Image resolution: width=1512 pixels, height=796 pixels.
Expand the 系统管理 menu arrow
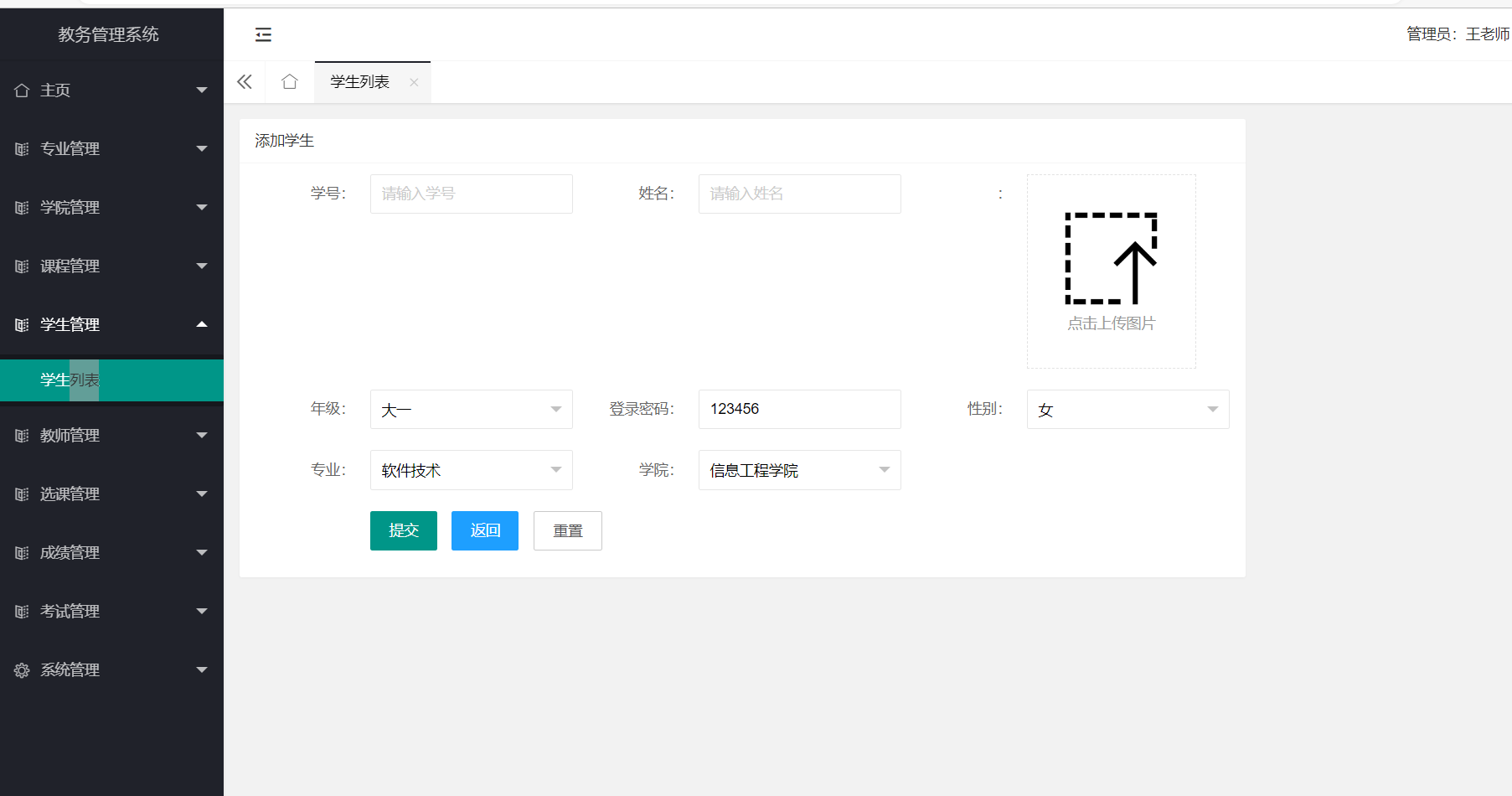pos(202,669)
